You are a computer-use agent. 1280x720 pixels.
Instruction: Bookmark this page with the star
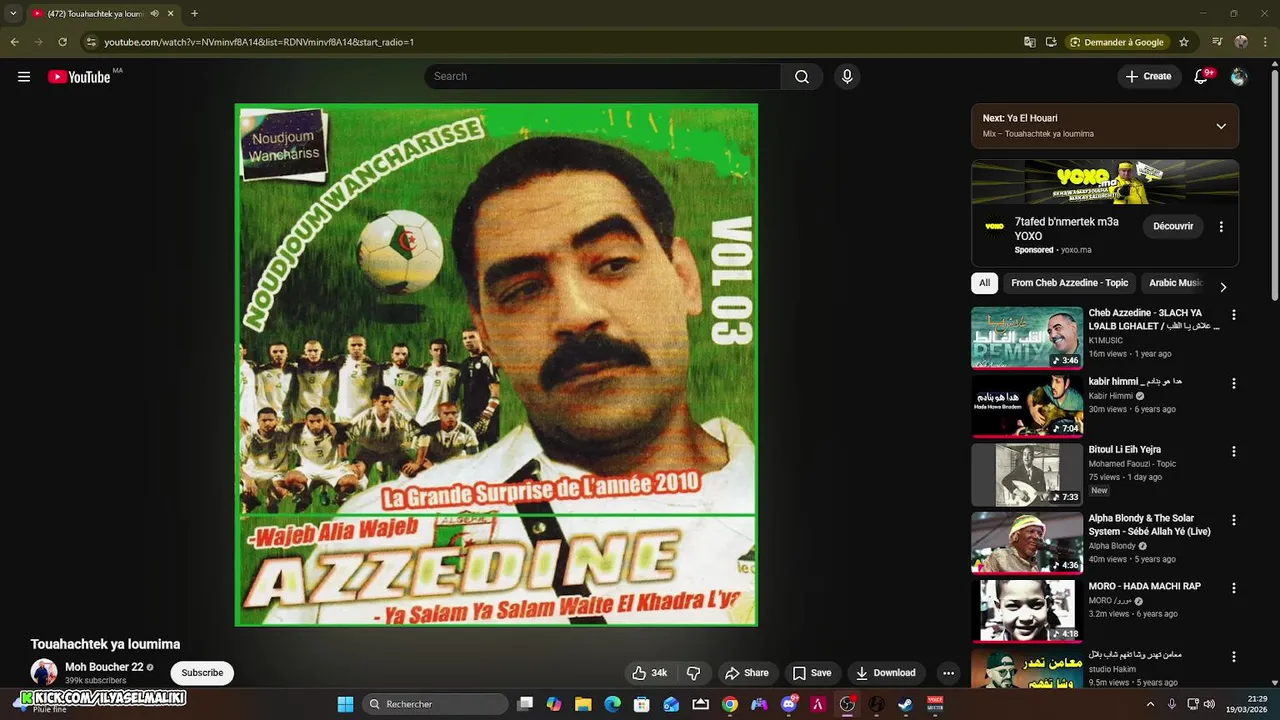(x=1184, y=42)
